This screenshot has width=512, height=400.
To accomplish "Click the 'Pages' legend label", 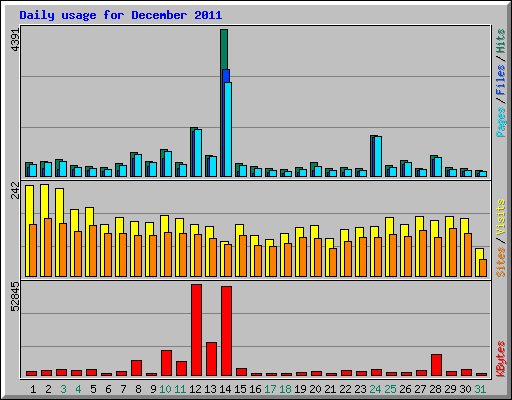I will [x=501, y=122].
